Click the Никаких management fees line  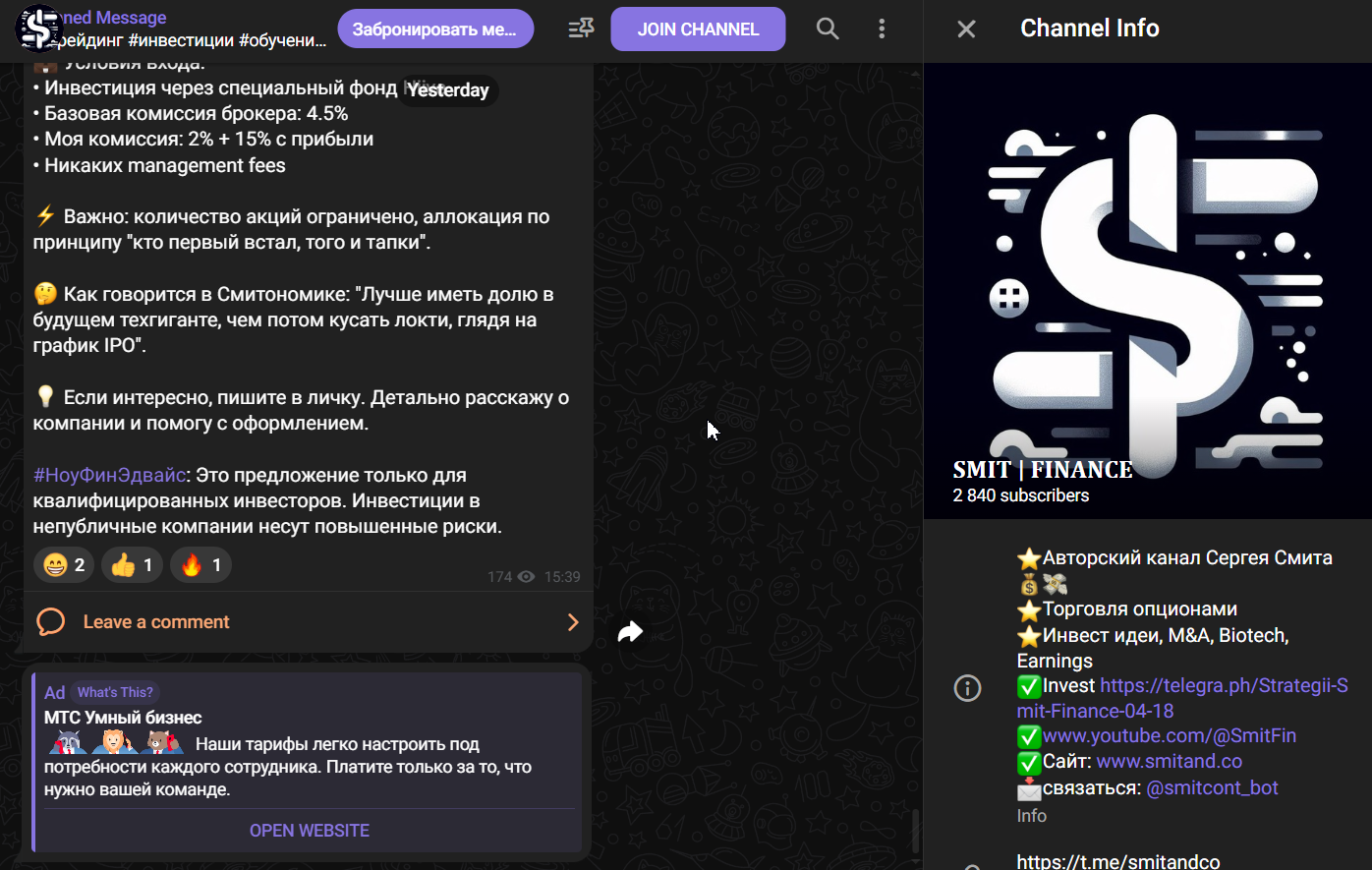(159, 165)
